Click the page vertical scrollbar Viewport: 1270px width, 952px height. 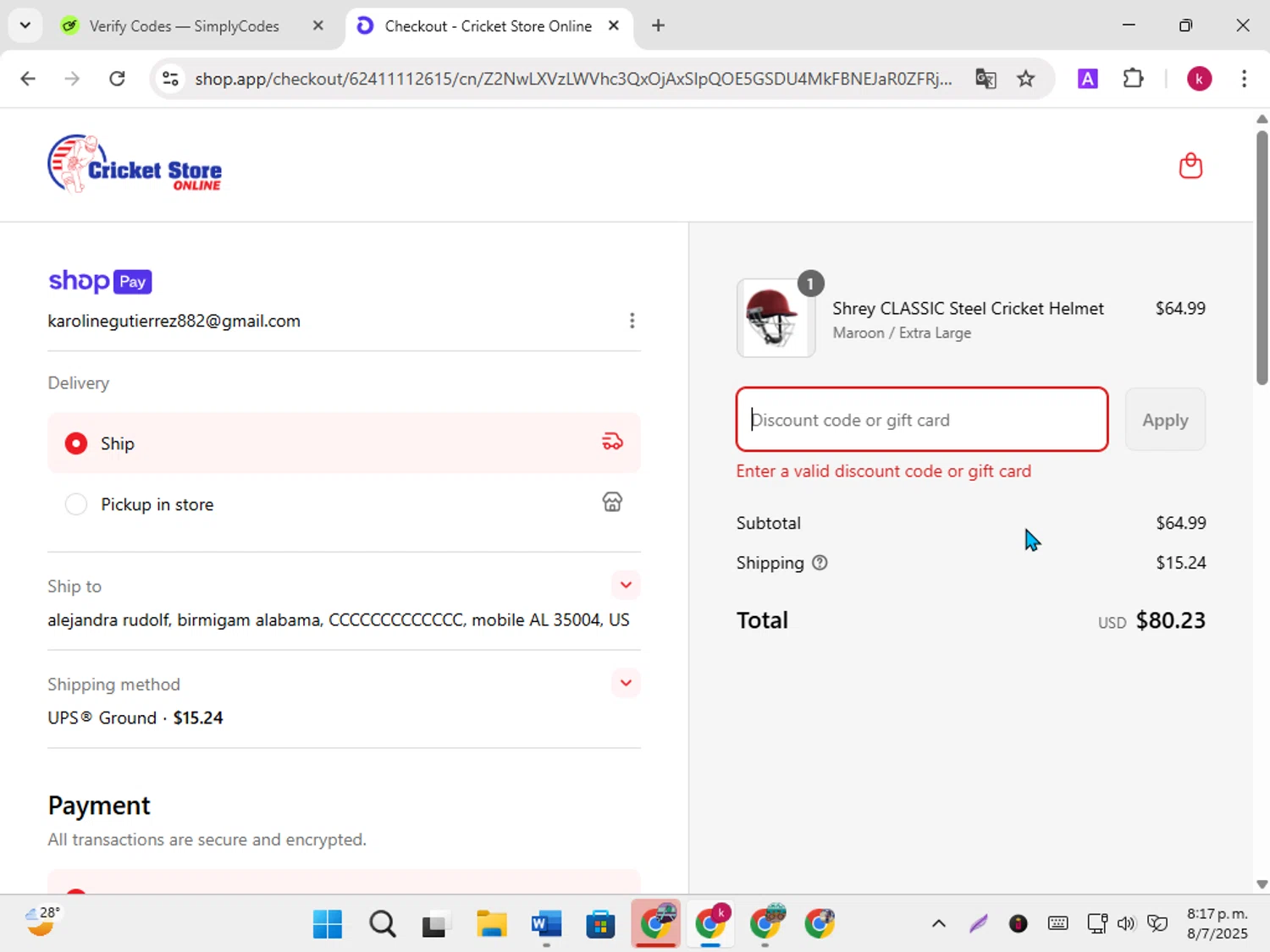click(1262, 259)
